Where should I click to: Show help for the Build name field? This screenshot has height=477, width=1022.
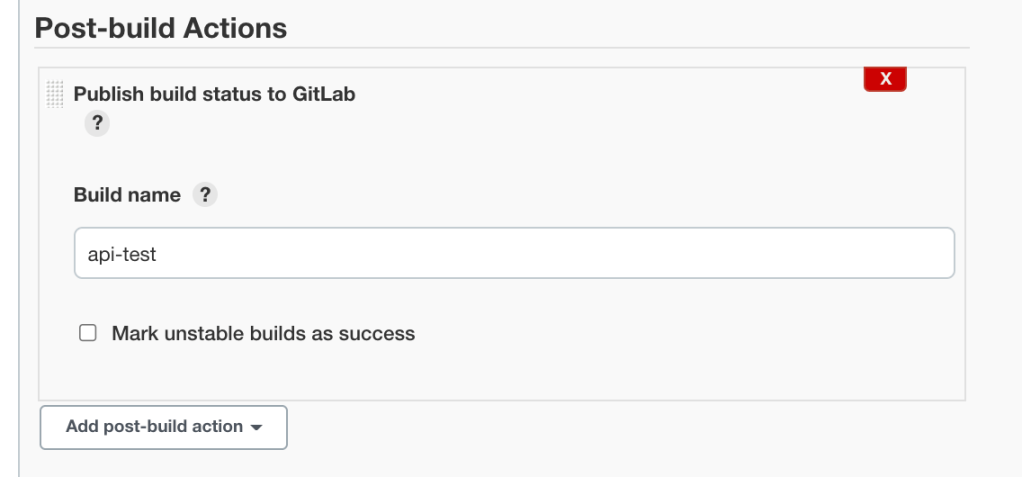204,195
